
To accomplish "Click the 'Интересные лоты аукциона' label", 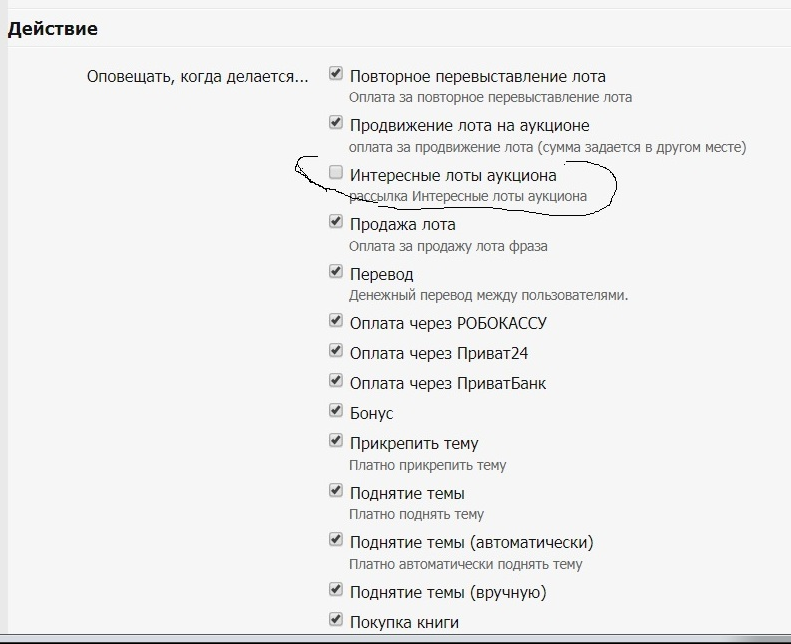I will pos(453,175).
